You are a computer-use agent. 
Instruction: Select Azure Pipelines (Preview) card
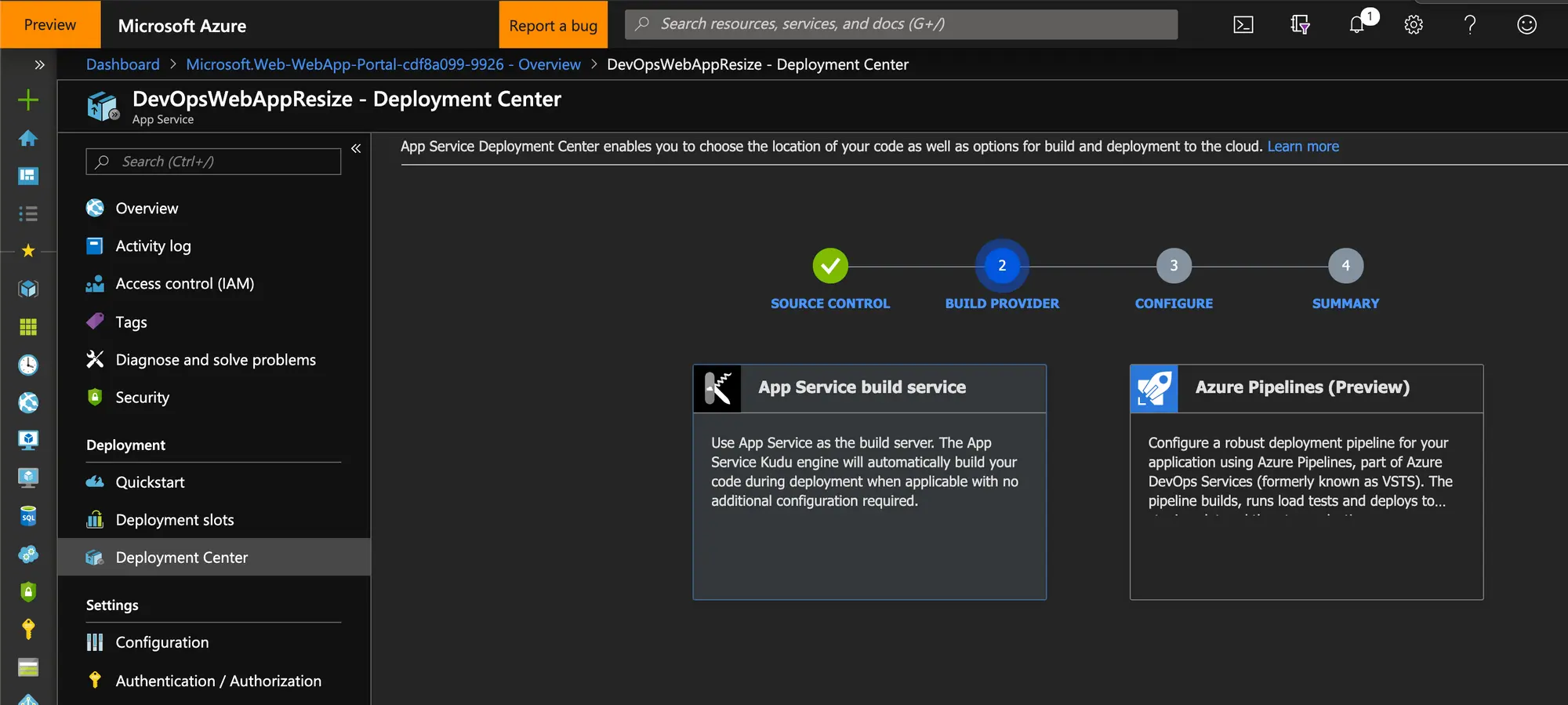point(1306,482)
